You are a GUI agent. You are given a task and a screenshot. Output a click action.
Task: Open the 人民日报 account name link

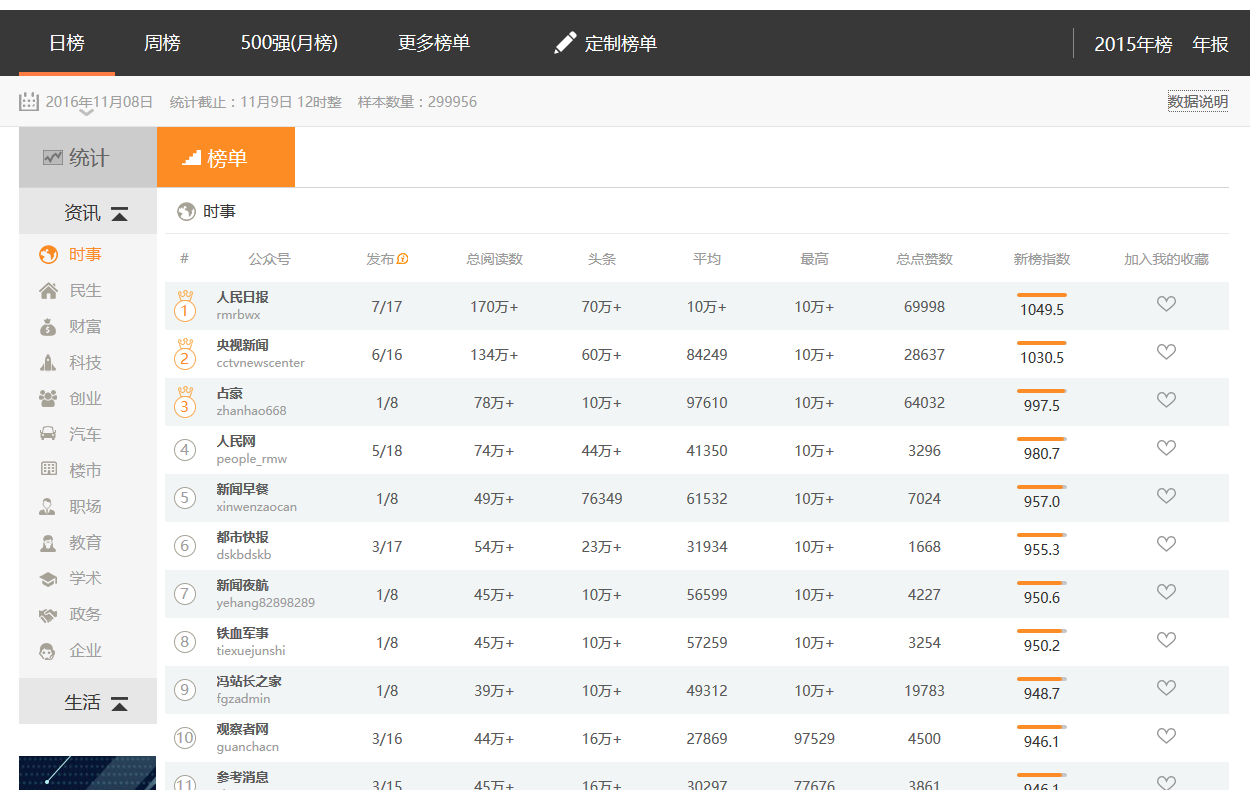(242, 297)
